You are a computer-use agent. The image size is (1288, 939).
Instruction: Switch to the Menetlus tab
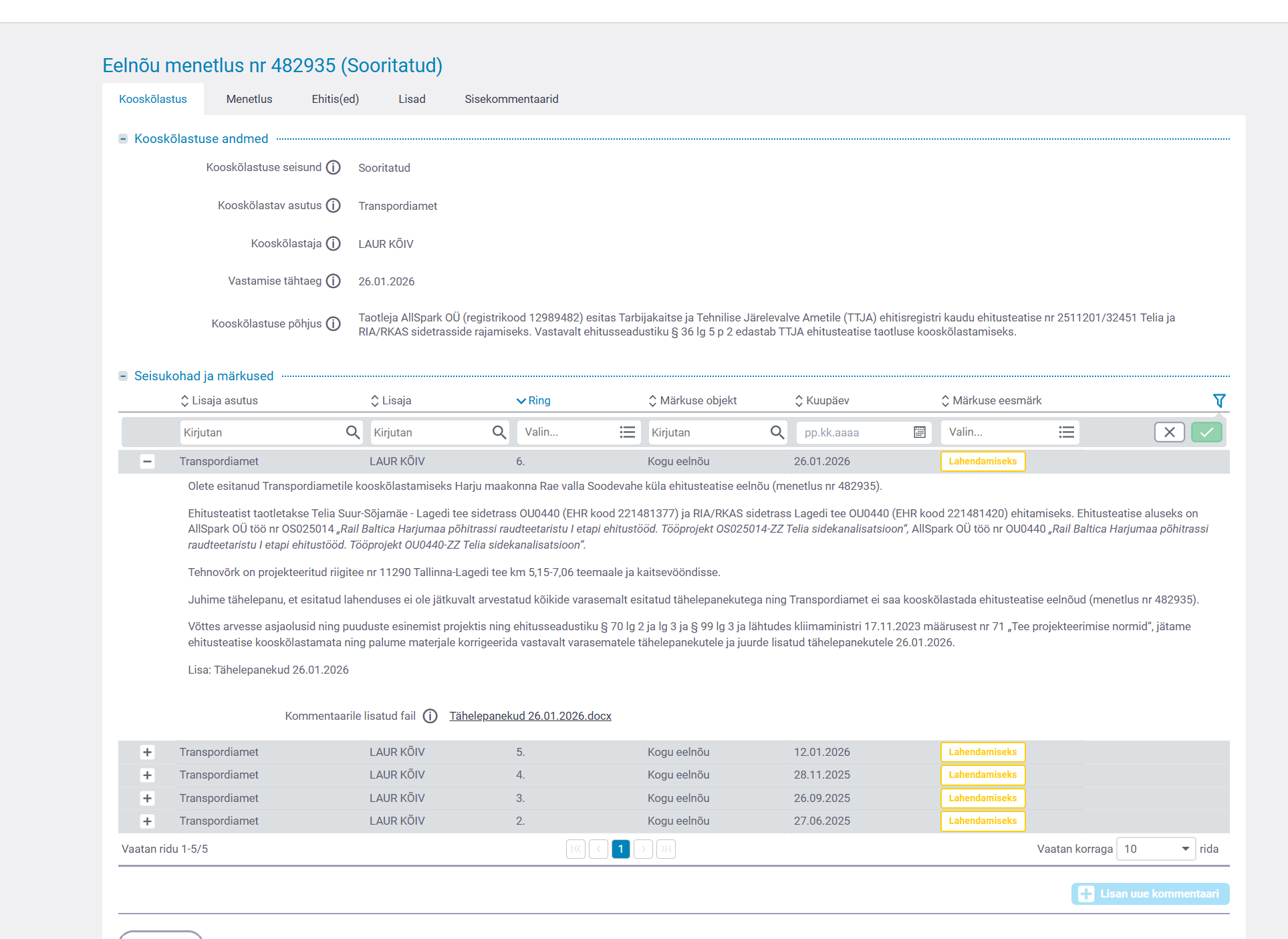[249, 99]
